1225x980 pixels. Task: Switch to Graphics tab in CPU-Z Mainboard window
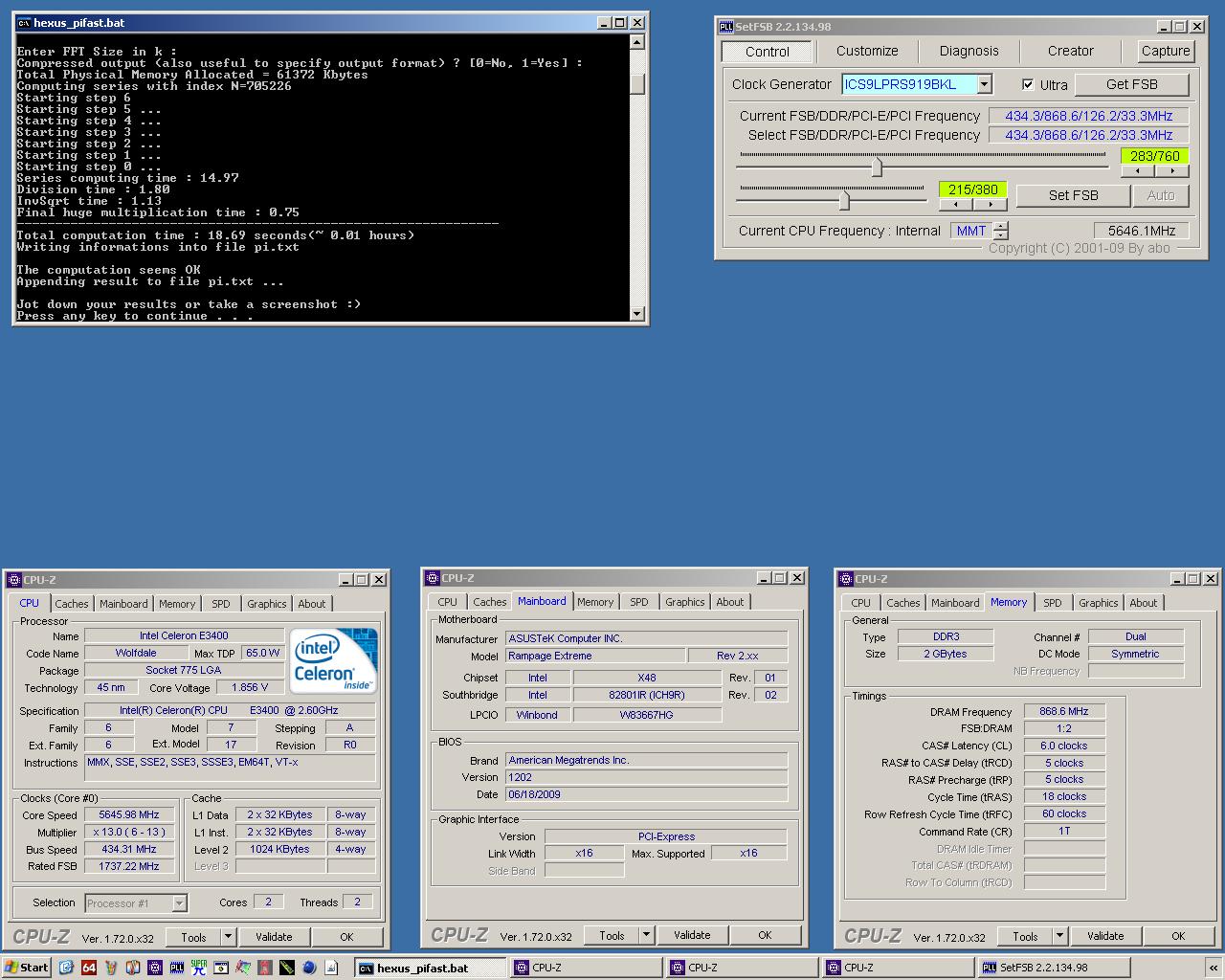pyautogui.click(x=685, y=602)
